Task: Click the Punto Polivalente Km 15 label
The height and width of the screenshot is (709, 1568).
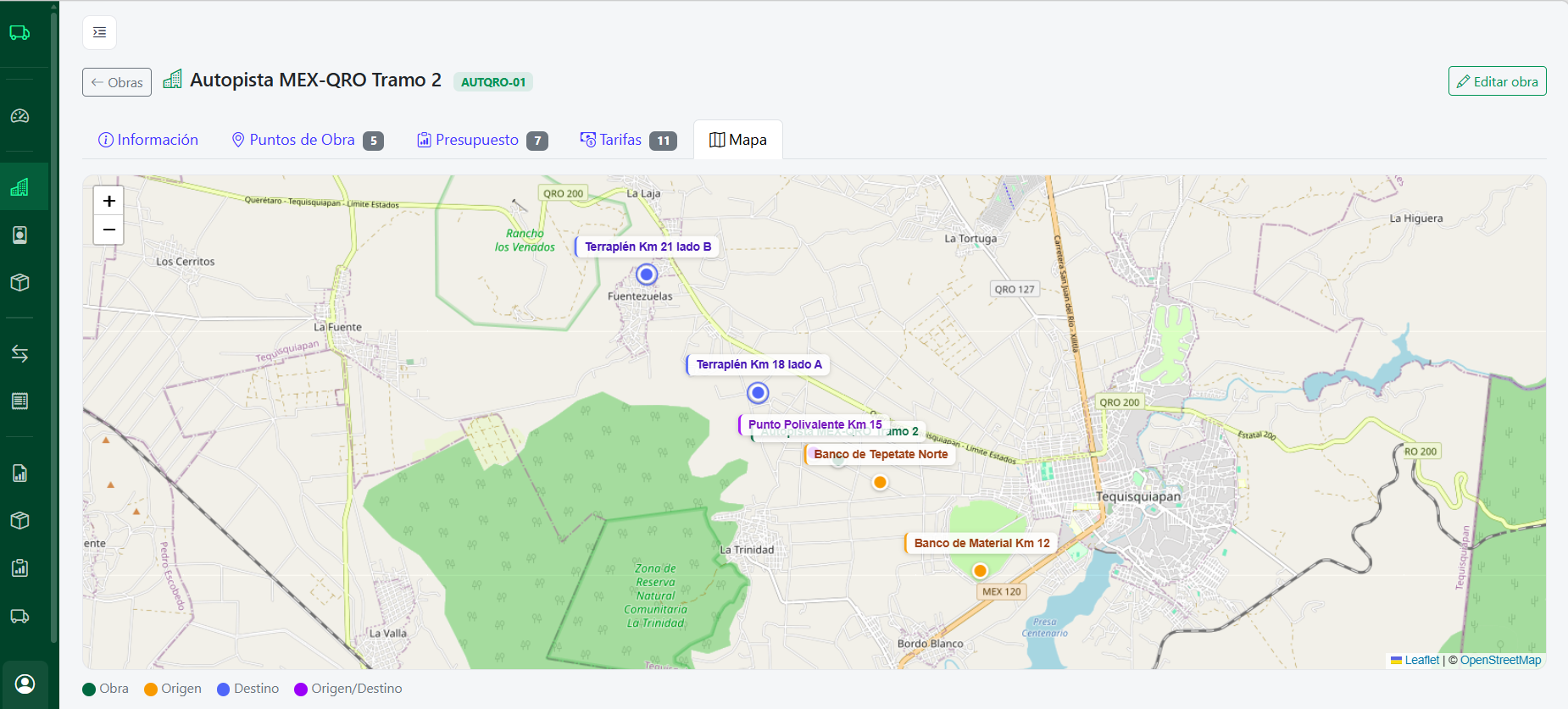Action: (815, 424)
